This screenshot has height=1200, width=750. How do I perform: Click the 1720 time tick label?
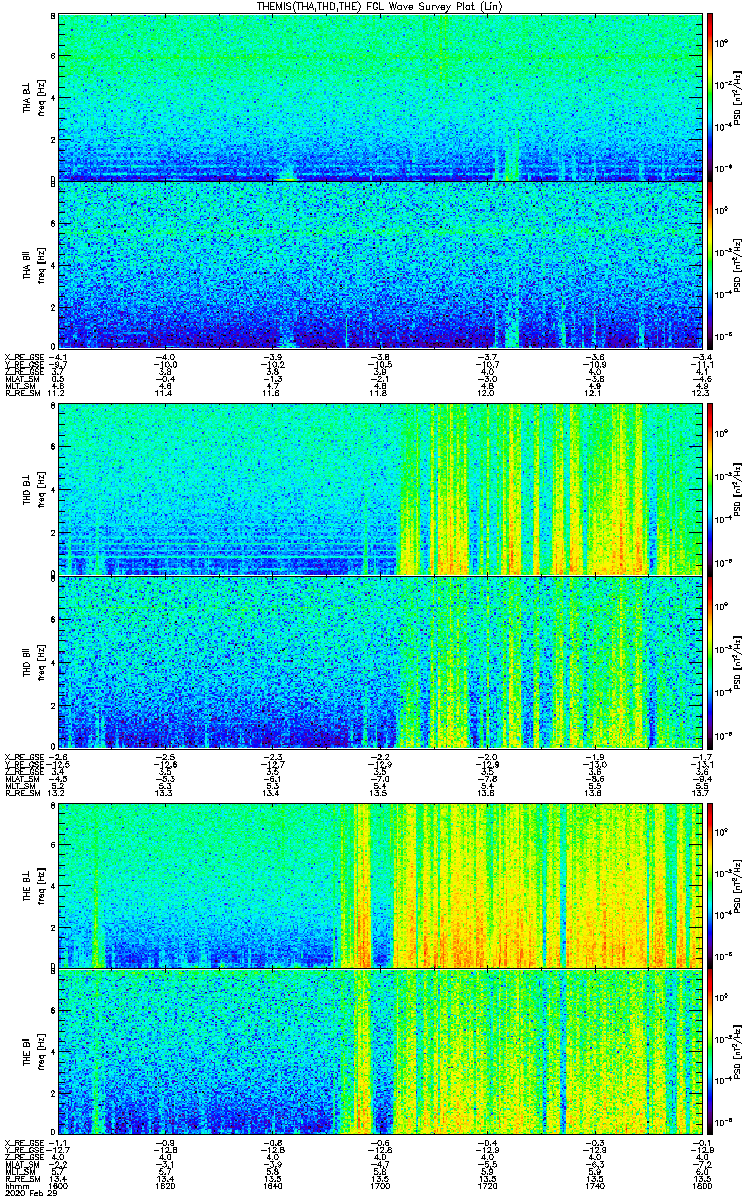click(x=487, y=1186)
